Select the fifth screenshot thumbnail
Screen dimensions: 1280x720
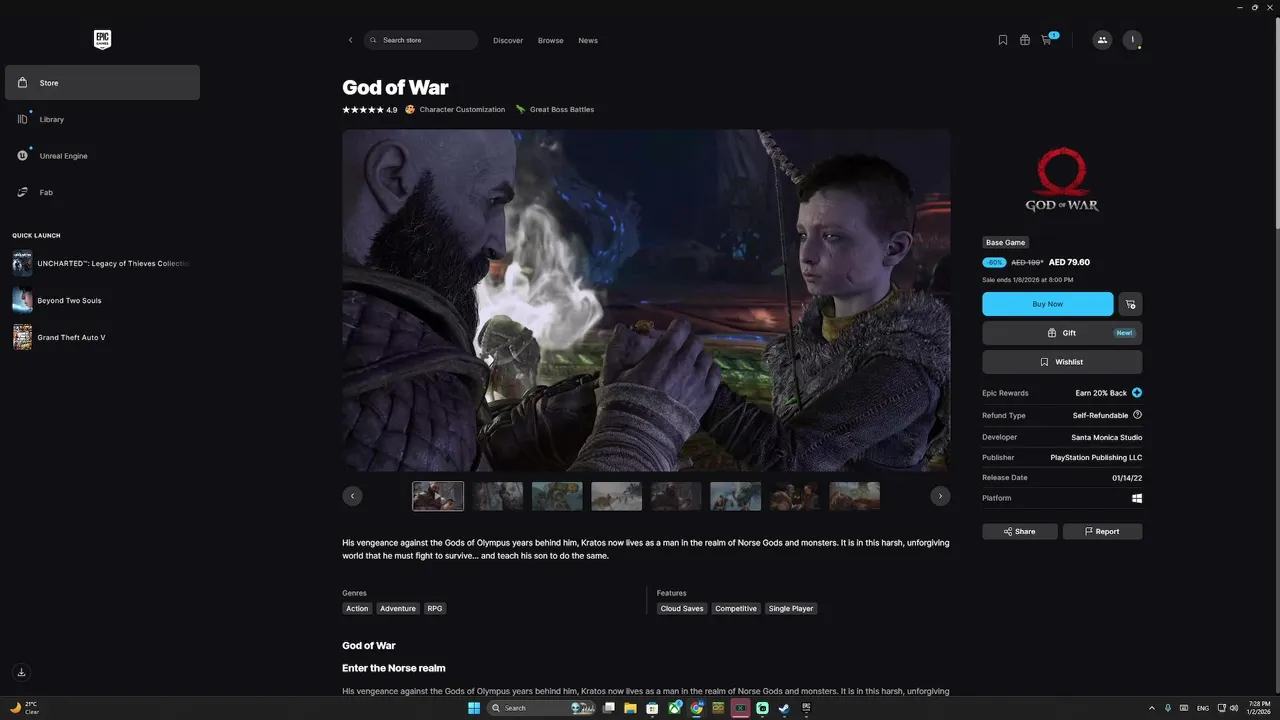tap(676, 496)
